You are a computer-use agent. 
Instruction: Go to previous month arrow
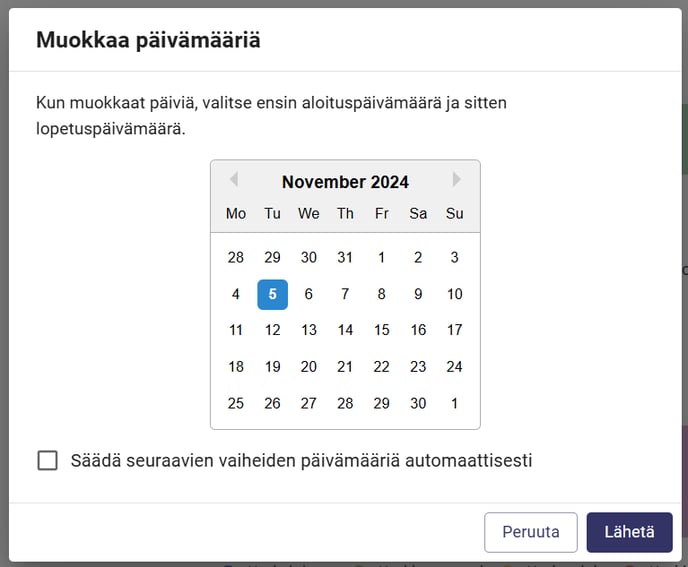[234, 179]
